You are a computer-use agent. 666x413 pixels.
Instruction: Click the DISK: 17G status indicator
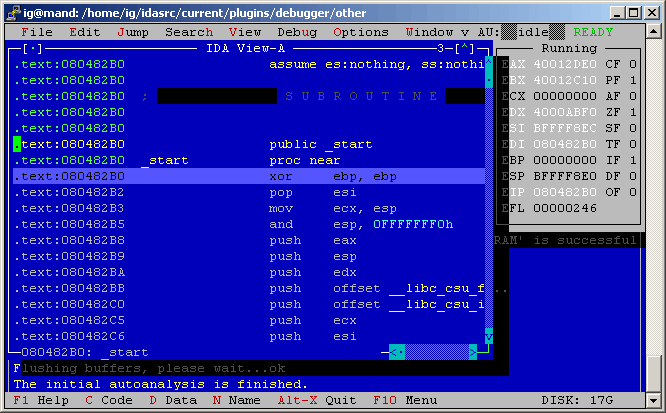coord(577,400)
